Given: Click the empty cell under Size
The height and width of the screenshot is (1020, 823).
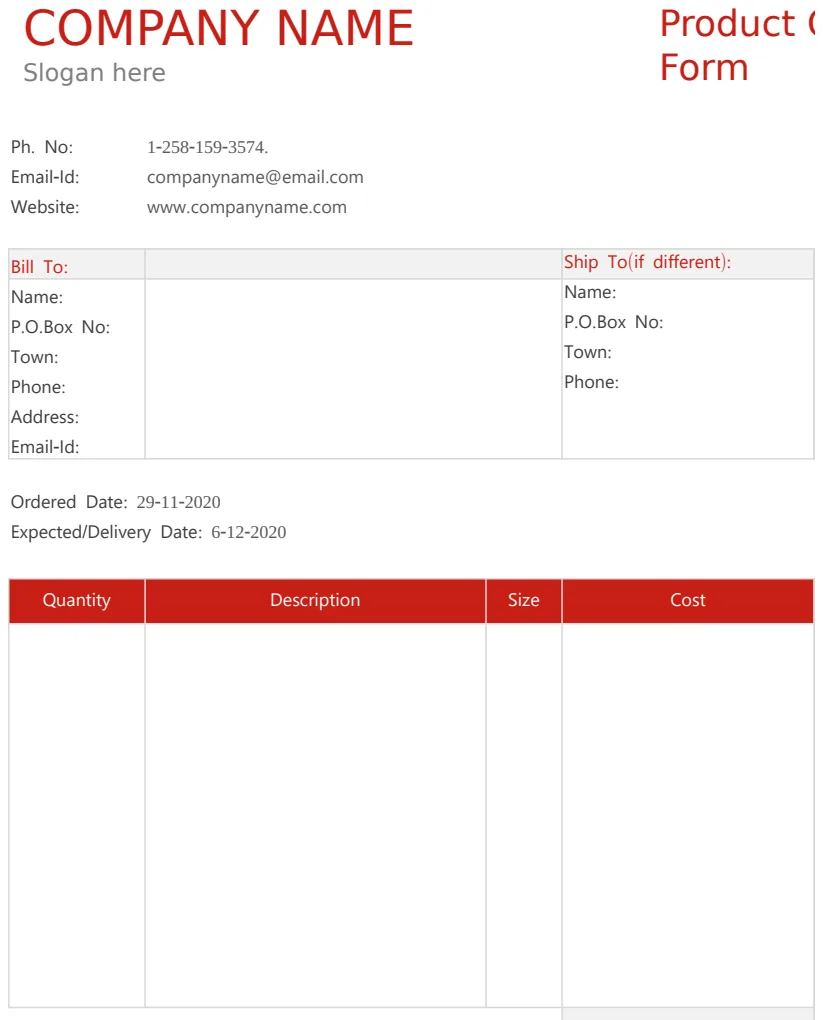Looking at the screenshot, I should click(x=524, y=815).
